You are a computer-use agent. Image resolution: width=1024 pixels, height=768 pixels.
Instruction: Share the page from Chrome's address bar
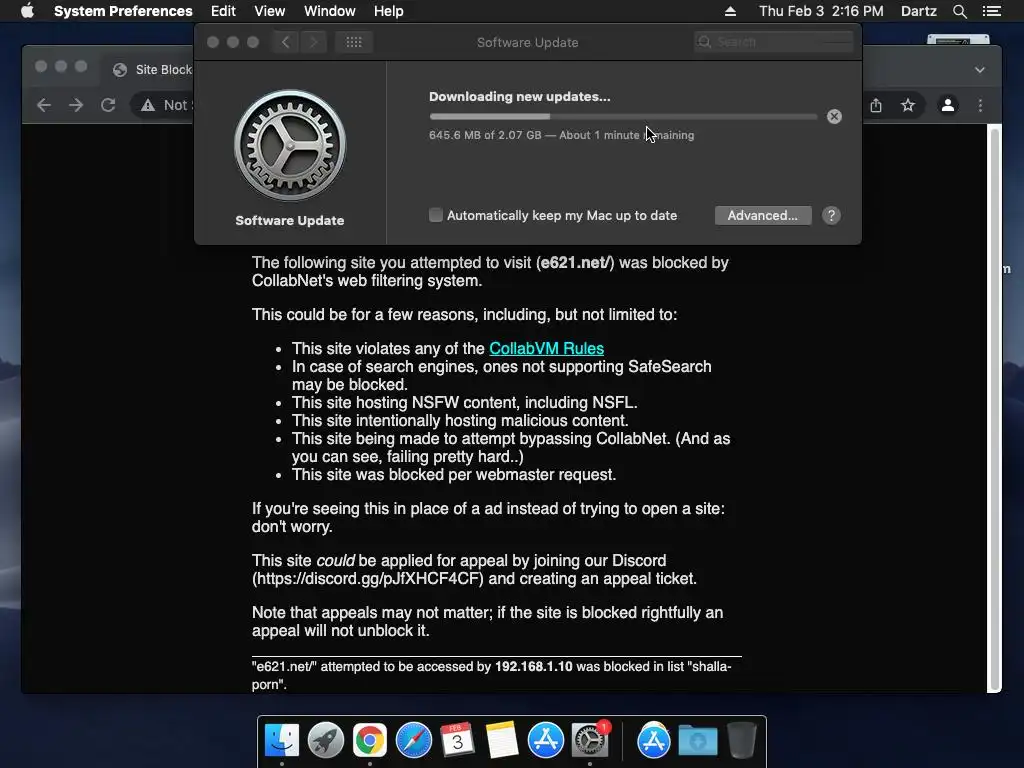[x=876, y=105]
